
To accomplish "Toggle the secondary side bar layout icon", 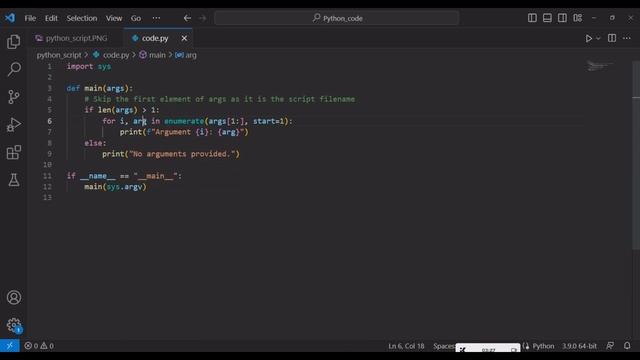I will point(562,18).
